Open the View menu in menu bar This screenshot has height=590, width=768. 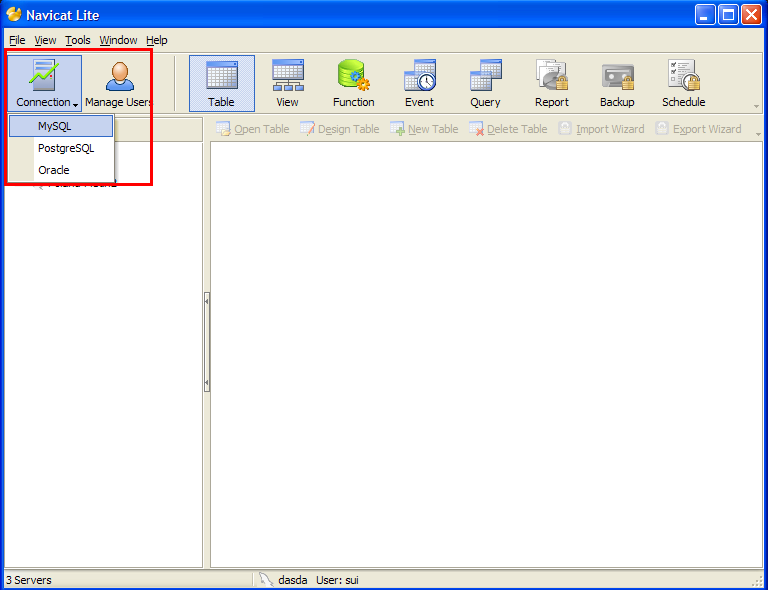45,40
